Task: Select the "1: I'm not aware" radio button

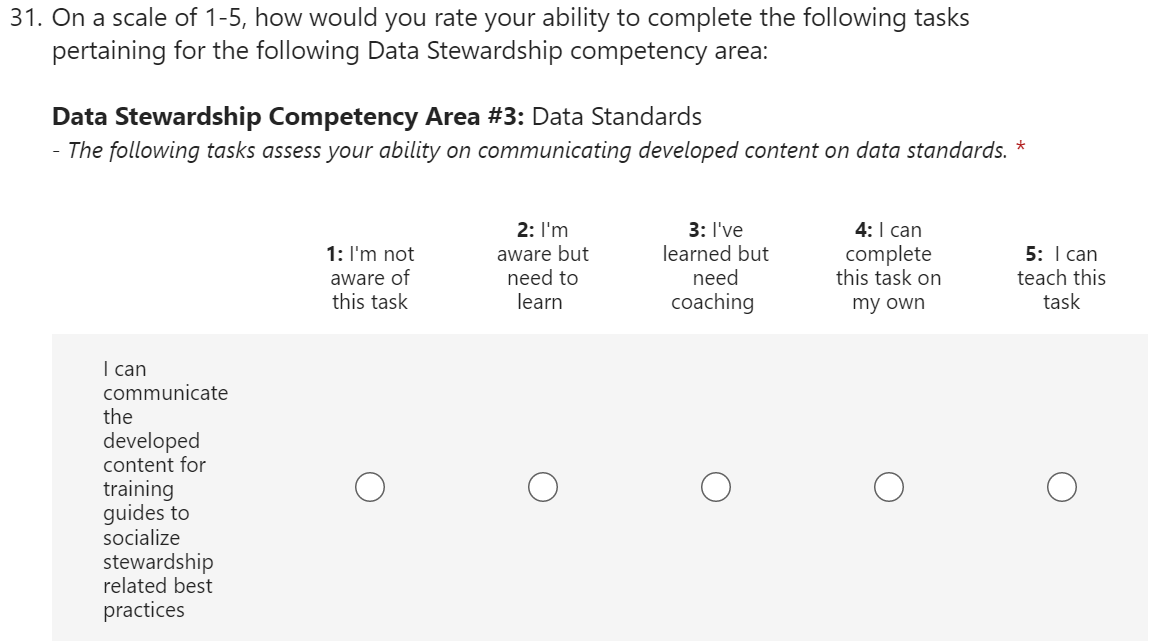Action: [x=369, y=487]
